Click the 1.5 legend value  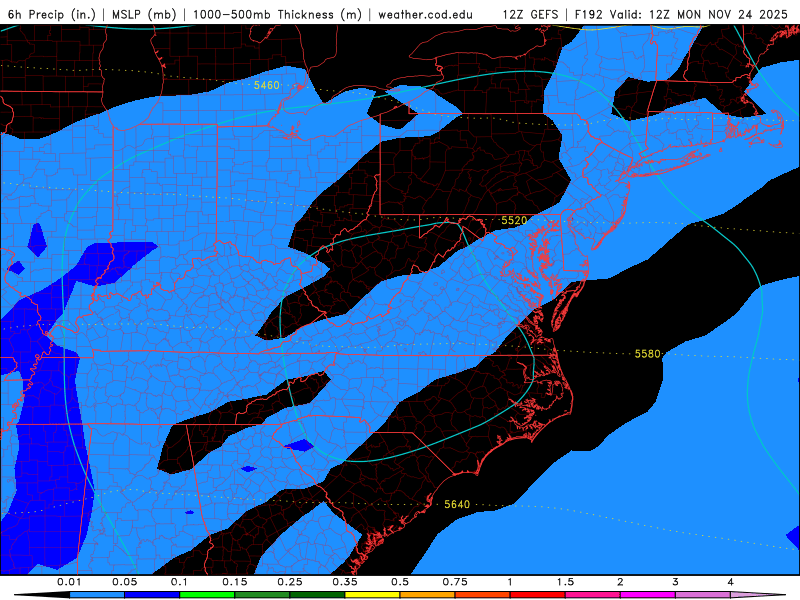pos(565,582)
